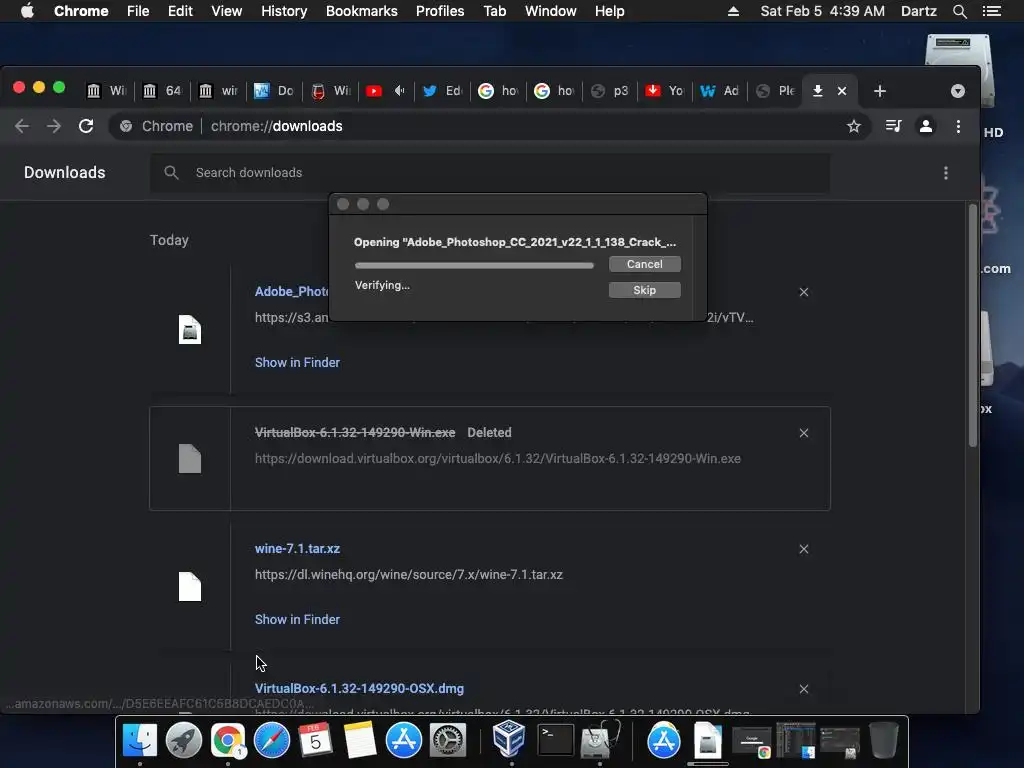This screenshot has width=1024, height=768.
Task: Switch to the 'Yo' downloader tab
Action: coord(665,91)
